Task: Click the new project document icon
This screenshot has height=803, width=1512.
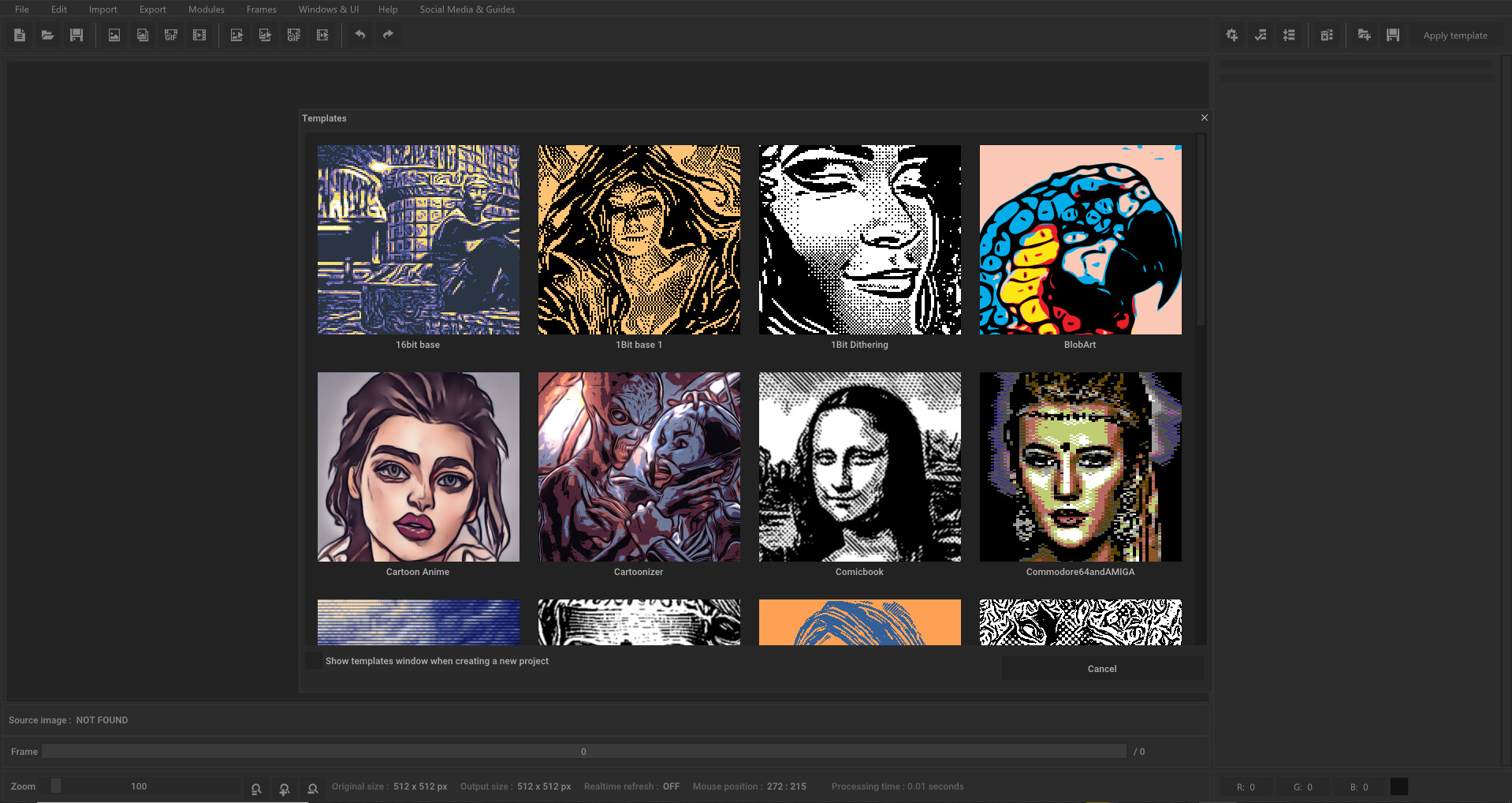Action: 20,35
